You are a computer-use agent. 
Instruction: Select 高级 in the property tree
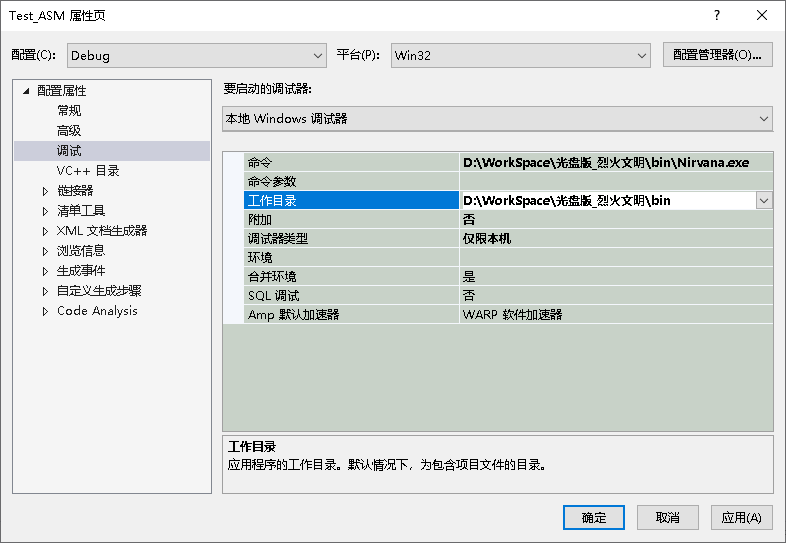pyautogui.click(x=69, y=130)
